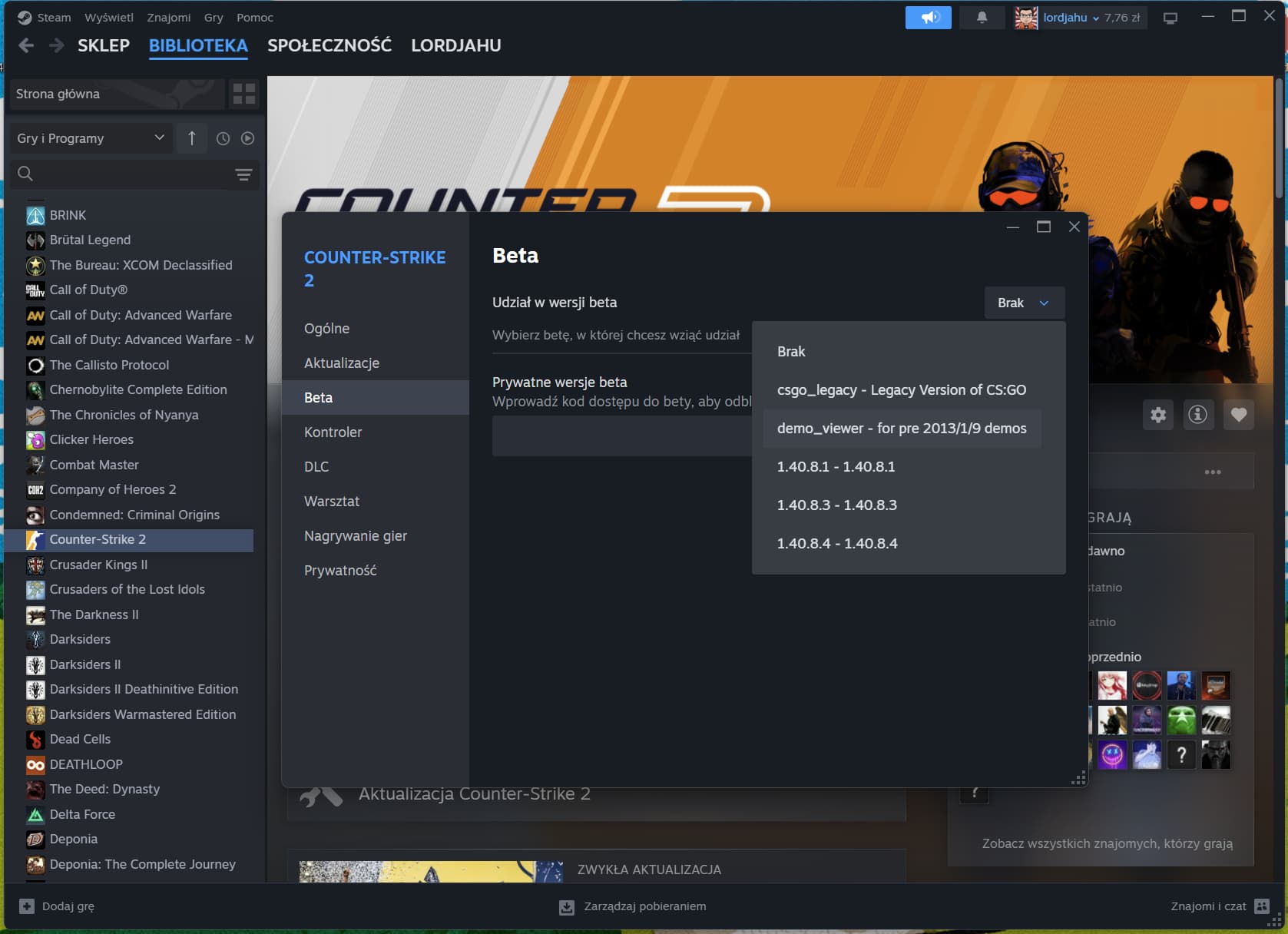Open downloads manager icon

pos(567,907)
